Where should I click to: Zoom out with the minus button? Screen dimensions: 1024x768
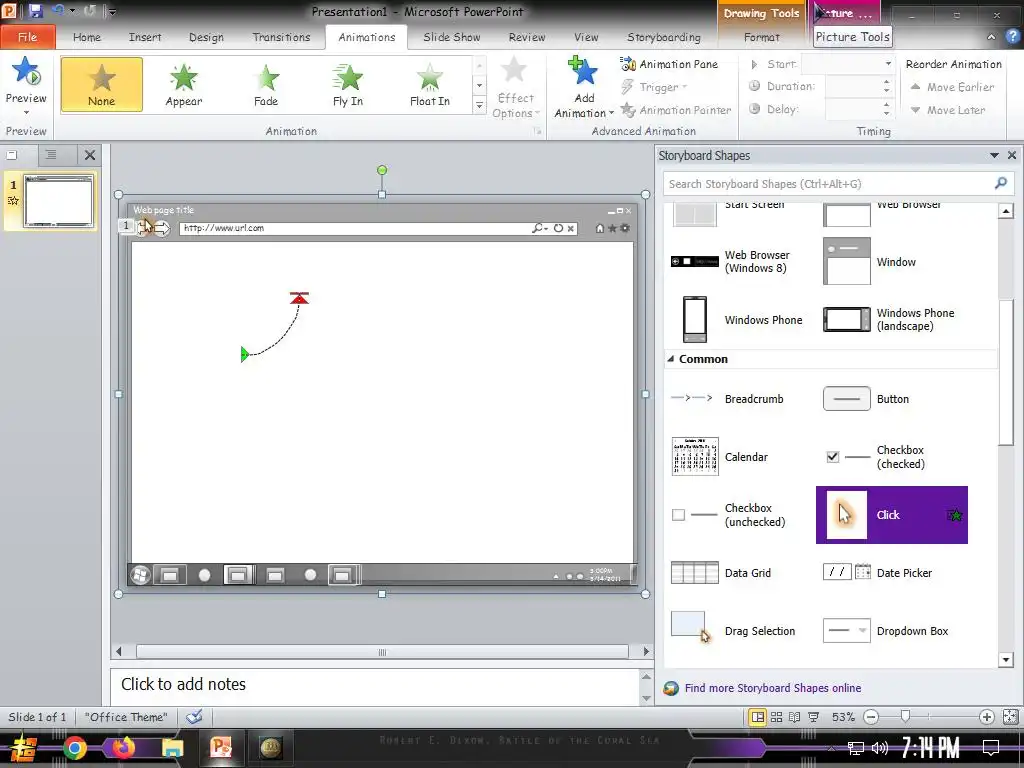coord(871,716)
